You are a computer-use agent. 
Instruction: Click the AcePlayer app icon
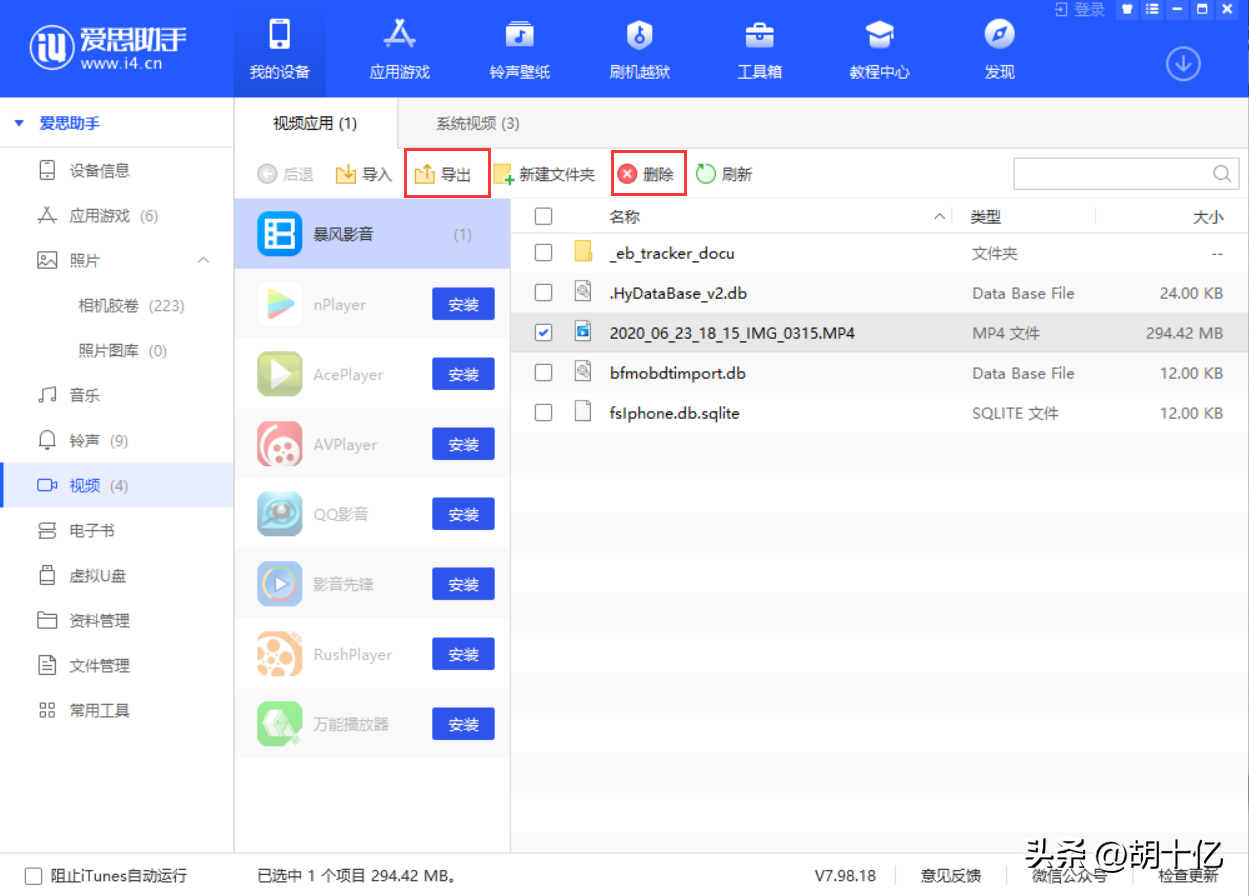[279, 374]
